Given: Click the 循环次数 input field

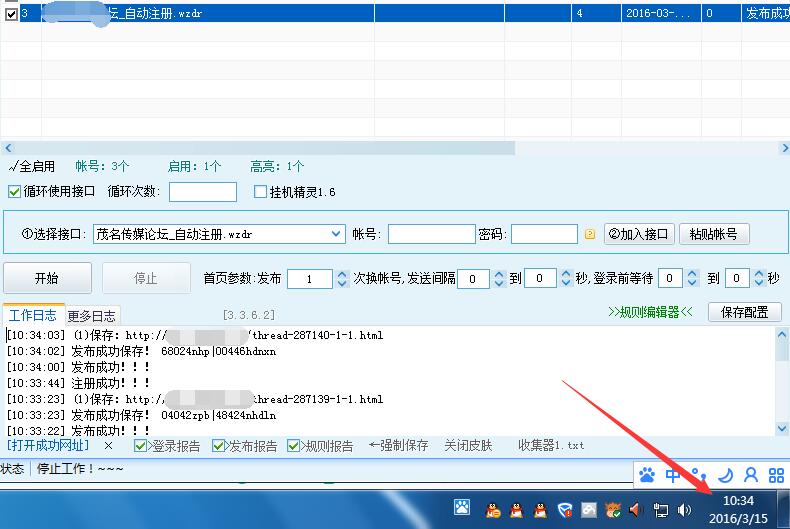Looking at the screenshot, I should pyautogui.click(x=203, y=192).
